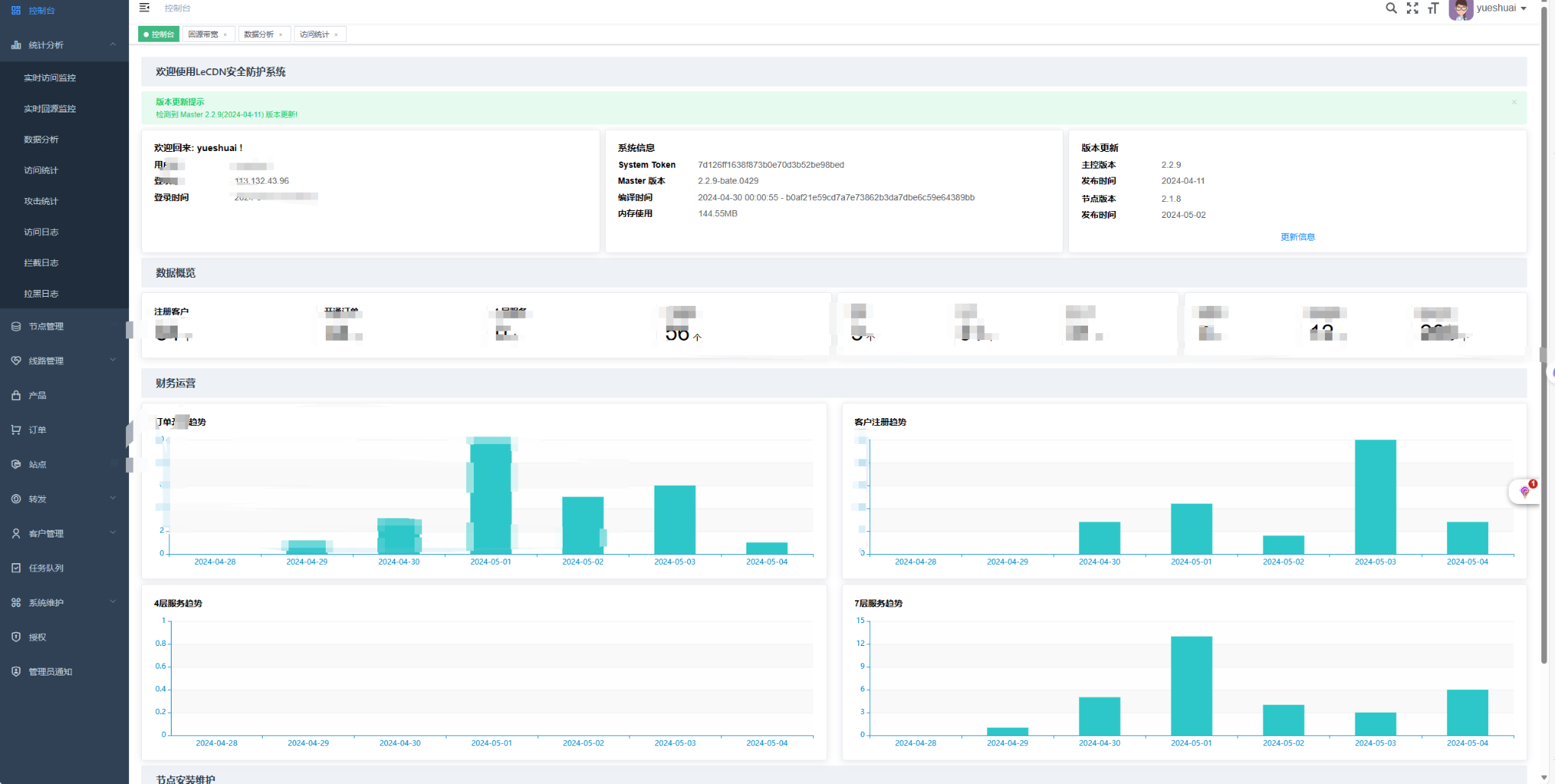Open the 产品 (Products) sidebar item
The image size is (1555, 784).
pyautogui.click(x=37, y=395)
